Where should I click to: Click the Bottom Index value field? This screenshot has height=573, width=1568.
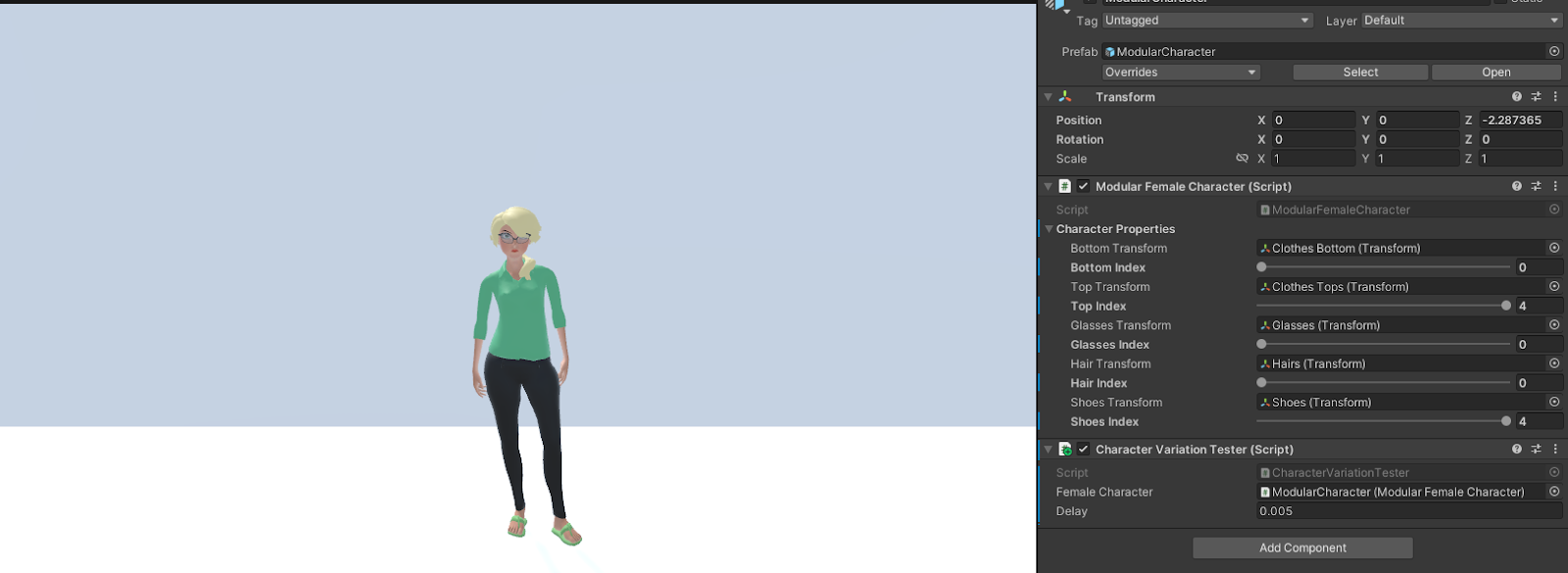[1539, 267]
